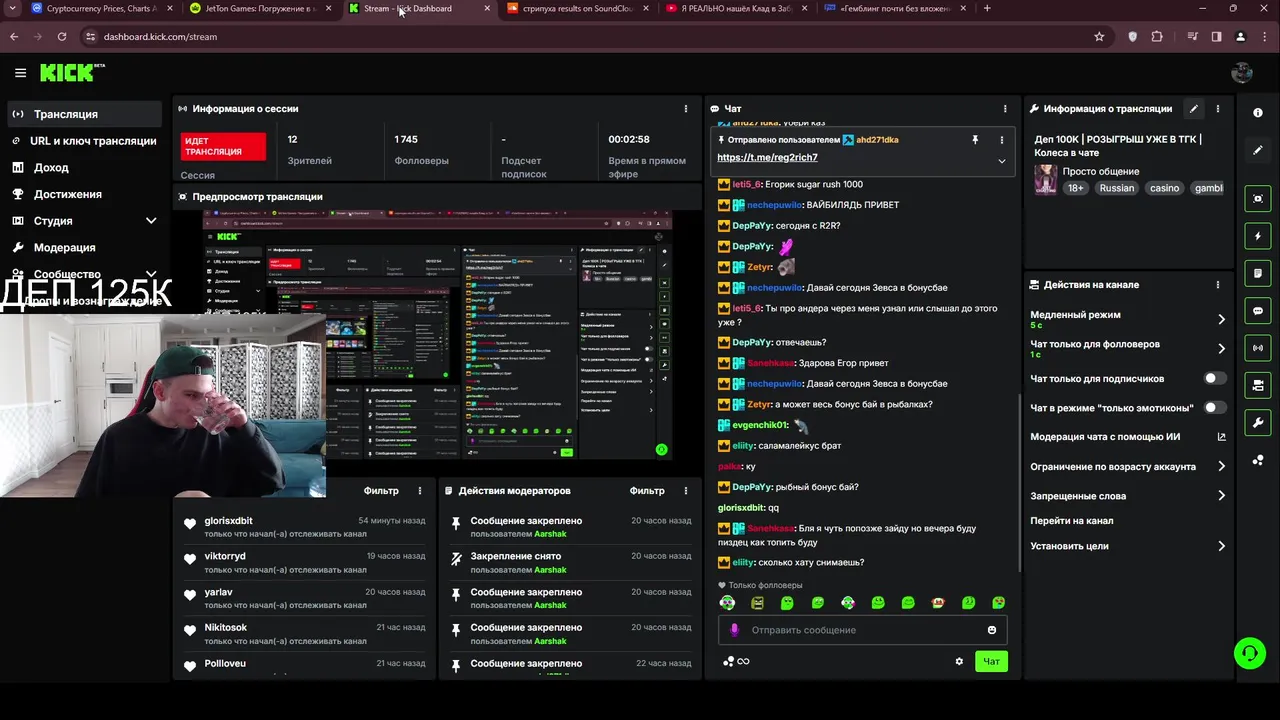Image resolution: width=1280 pixels, height=720 pixels.
Task: Click the stream preview thumbnail
Action: point(437,334)
